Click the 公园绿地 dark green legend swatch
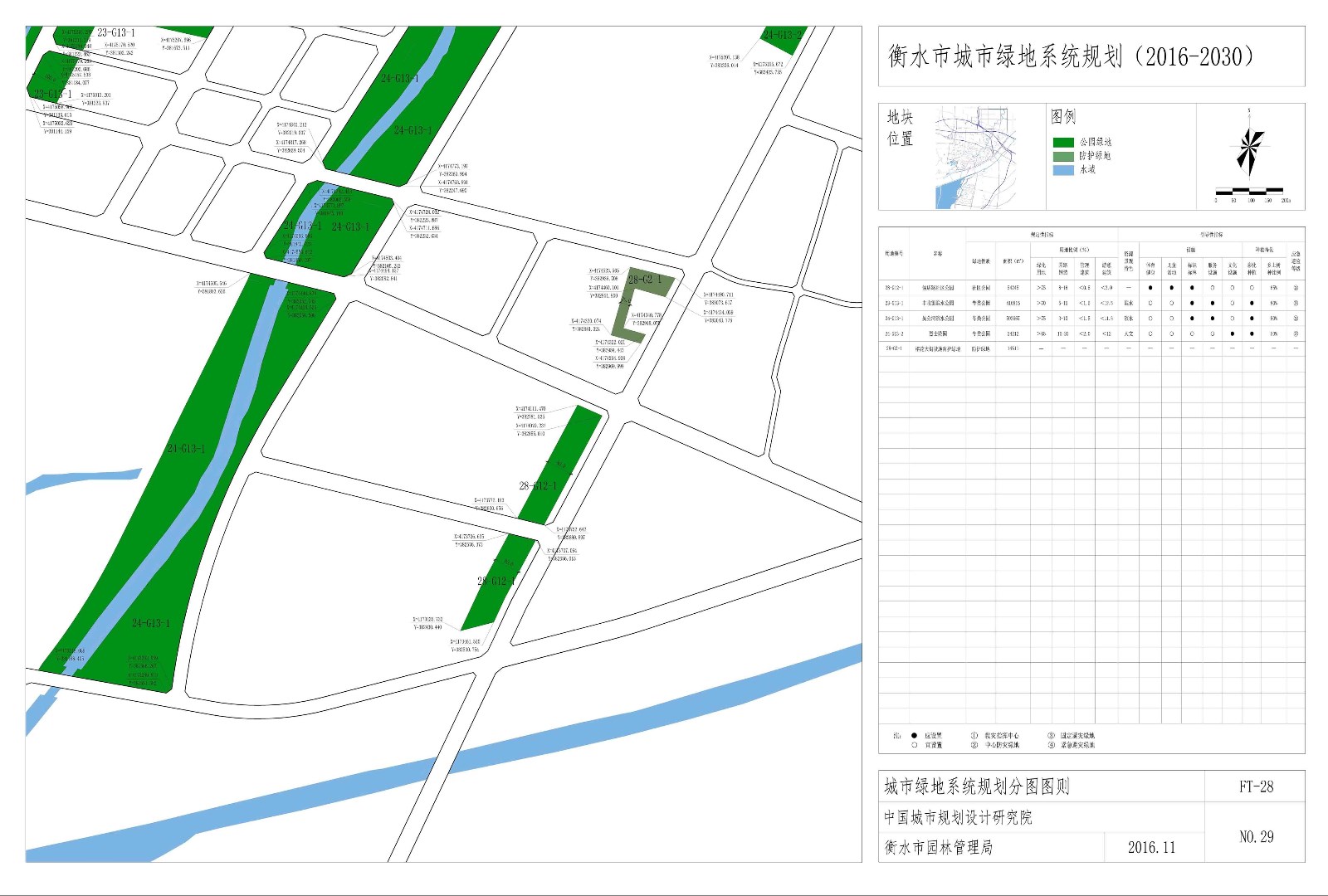 [1063, 143]
